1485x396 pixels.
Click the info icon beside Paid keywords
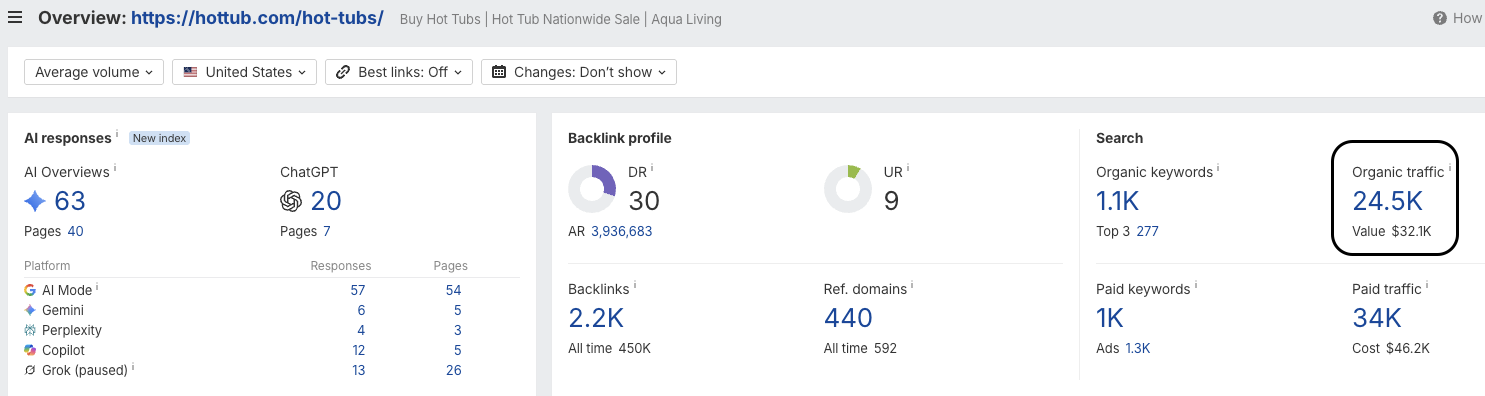click(x=1196, y=286)
